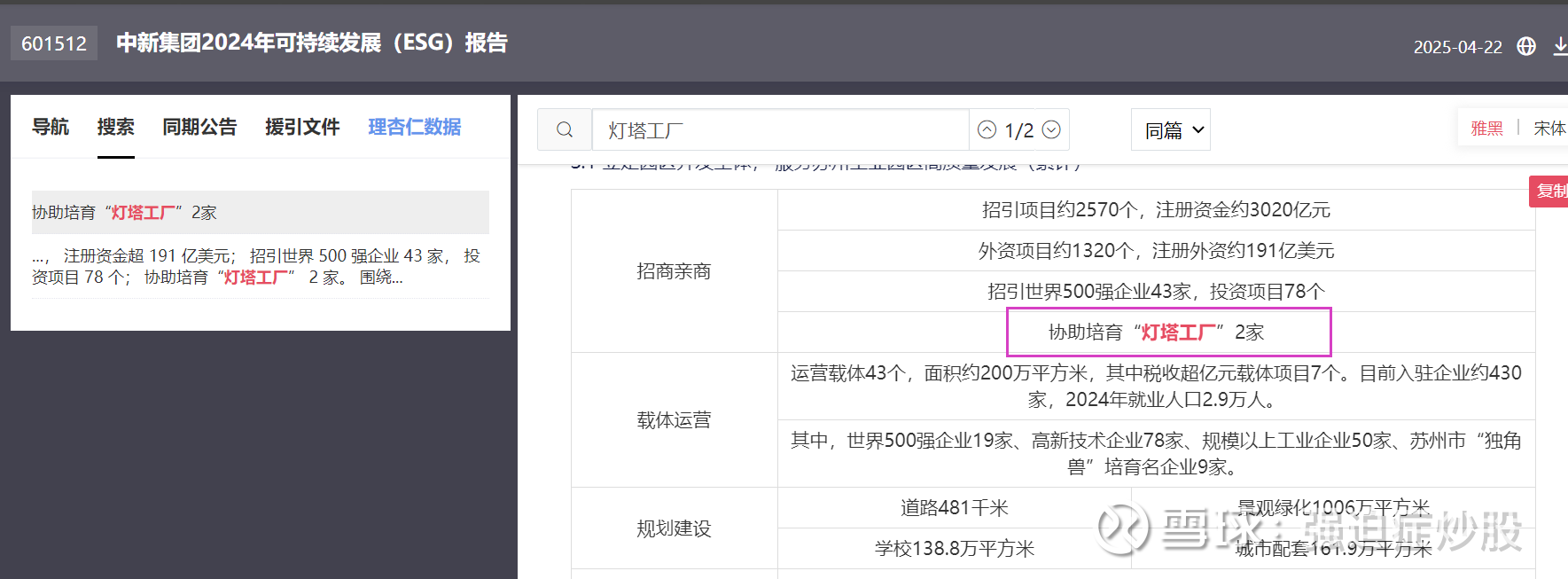Go to next search match arrow

[x=1051, y=130]
